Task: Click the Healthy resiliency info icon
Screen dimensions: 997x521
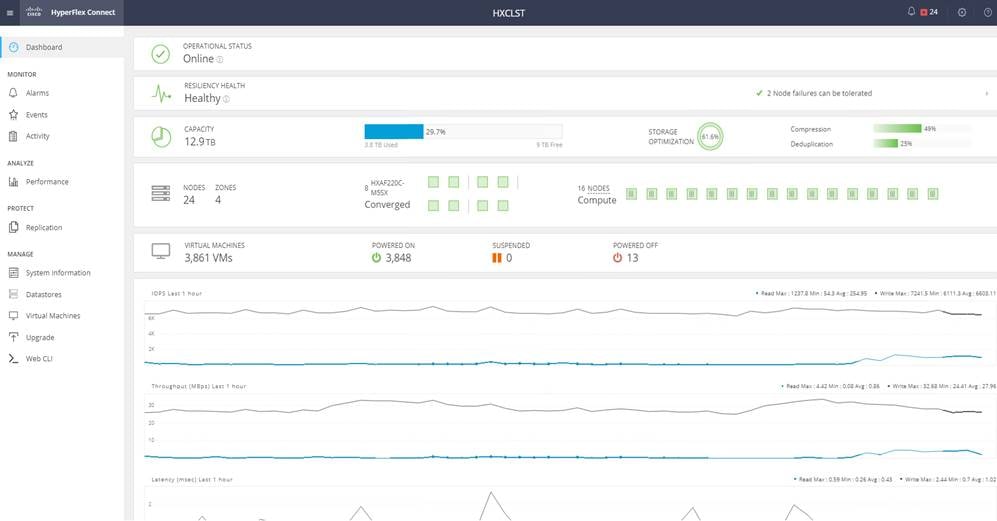Action: coord(226,99)
